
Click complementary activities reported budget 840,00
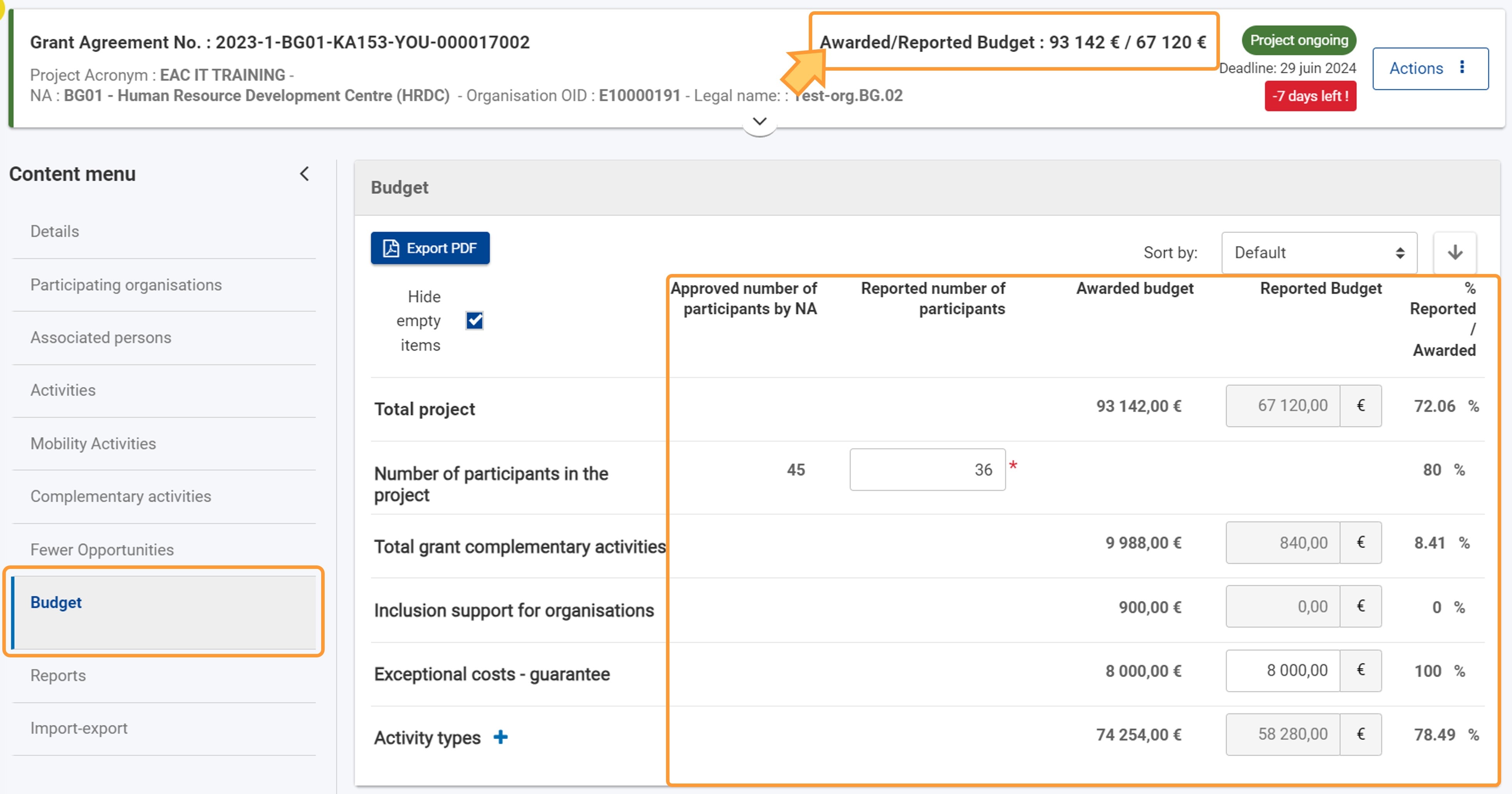point(1282,543)
